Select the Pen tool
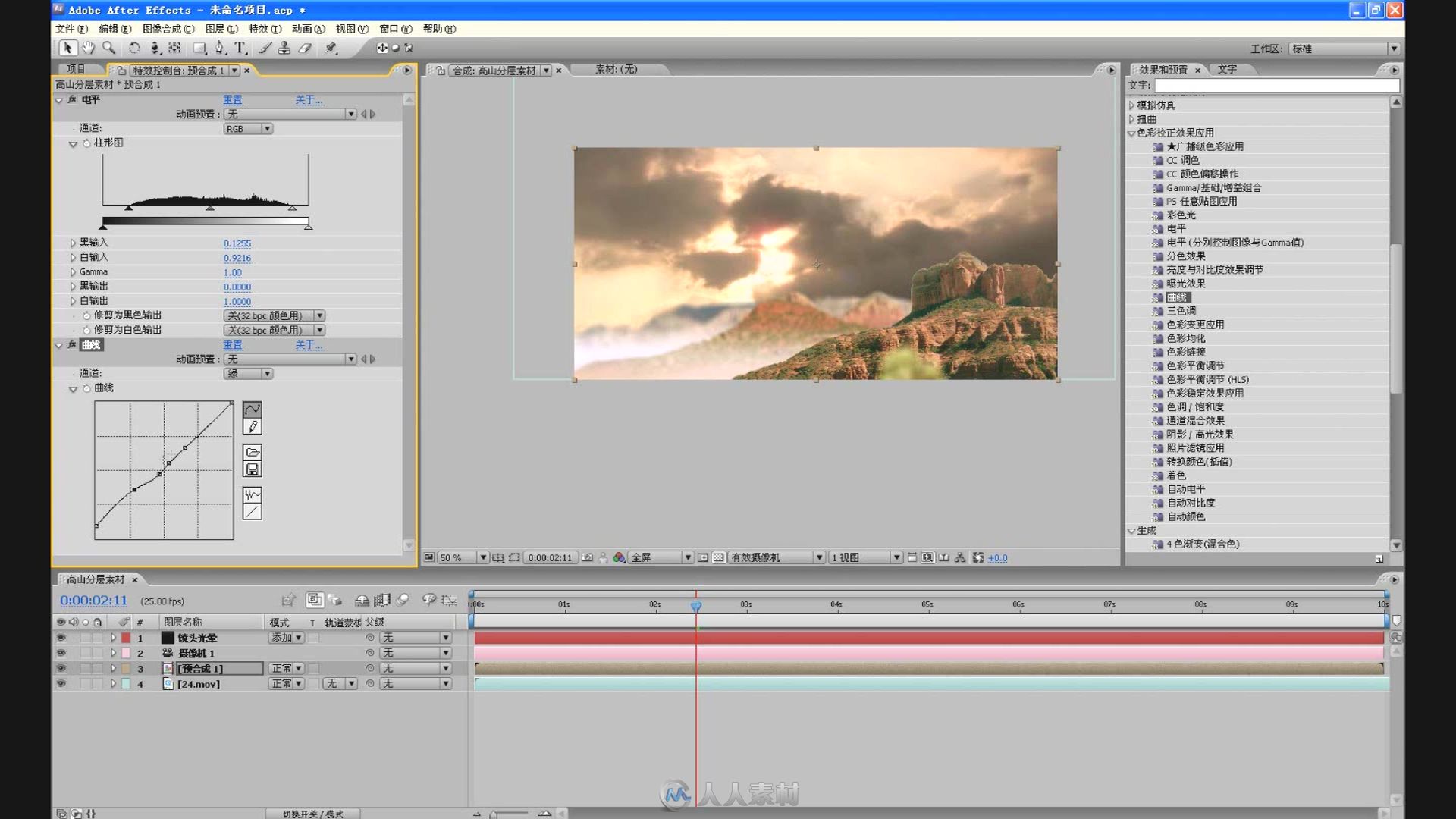The width and height of the screenshot is (1456, 819). (220, 48)
